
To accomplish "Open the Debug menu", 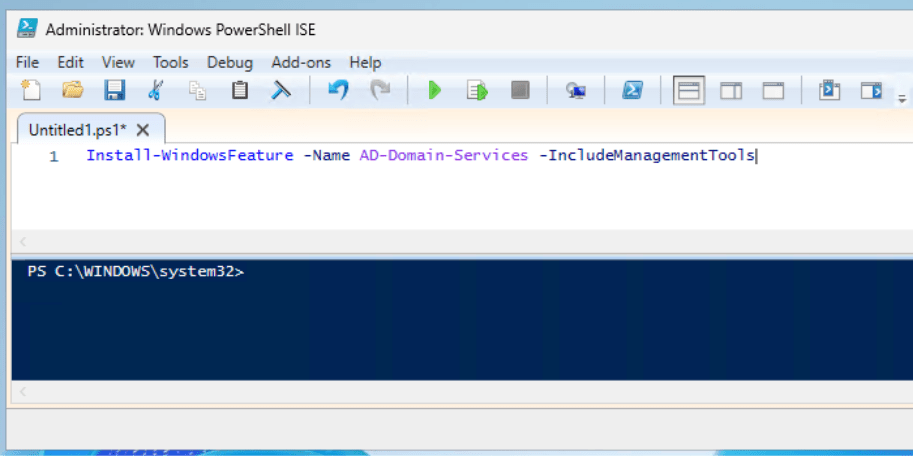I will 230,62.
